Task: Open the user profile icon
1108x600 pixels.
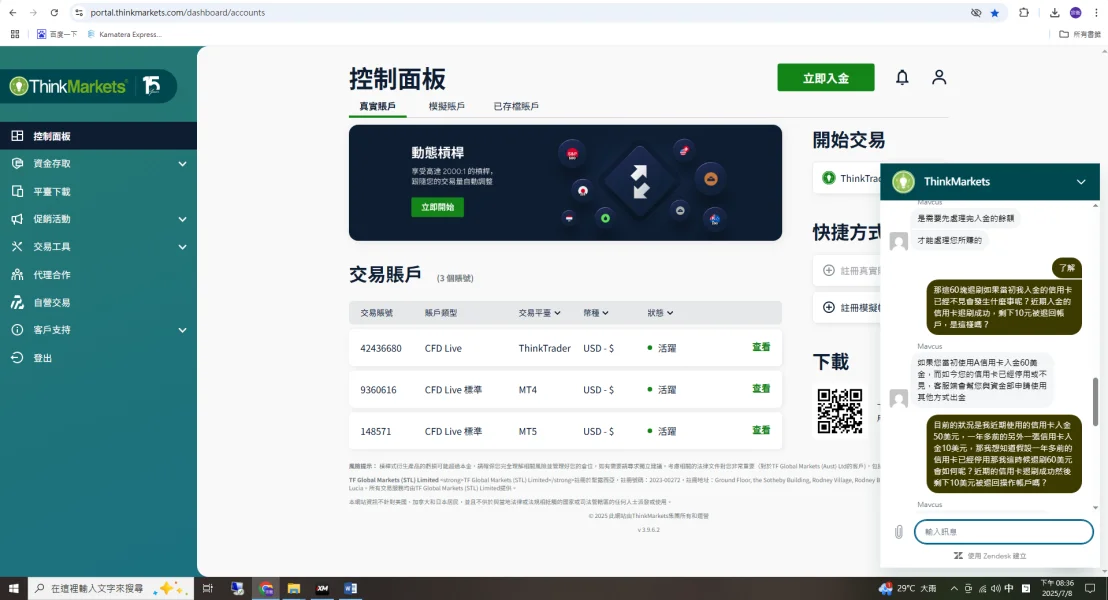Action: [938, 77]
